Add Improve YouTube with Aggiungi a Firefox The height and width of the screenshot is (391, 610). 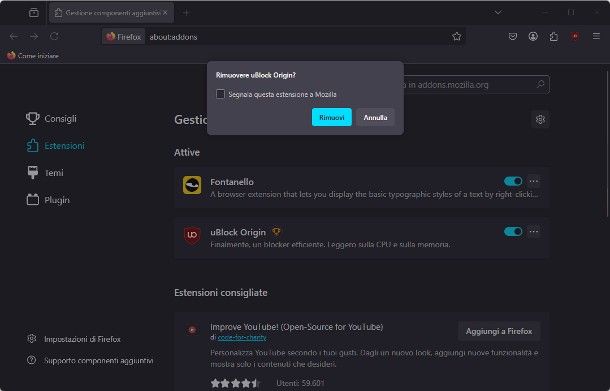(499, 331)
